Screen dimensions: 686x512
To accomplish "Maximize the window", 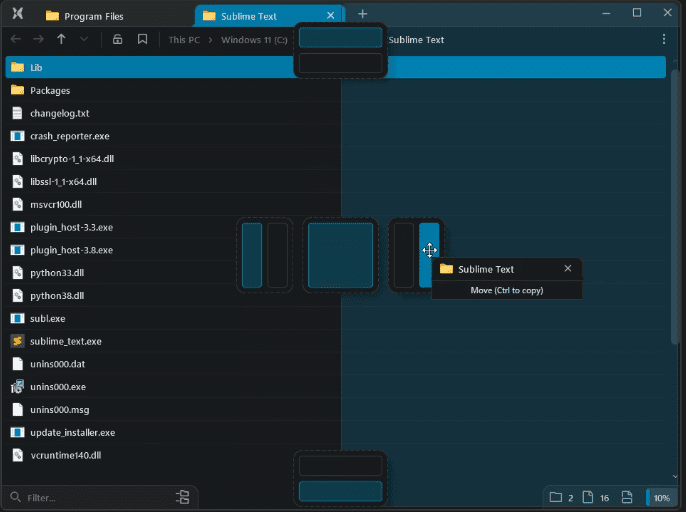I will tap(637, 13).
